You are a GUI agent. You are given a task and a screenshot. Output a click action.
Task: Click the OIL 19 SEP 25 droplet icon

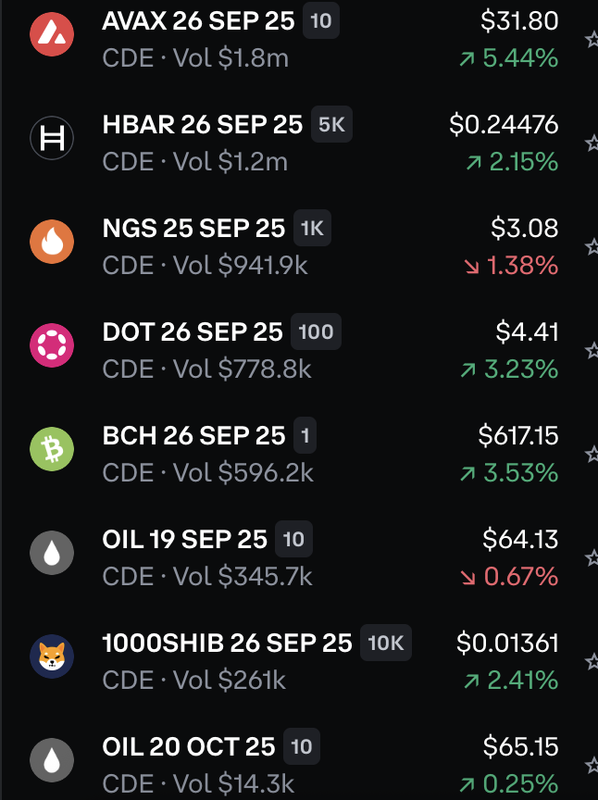tap(52, 553)
